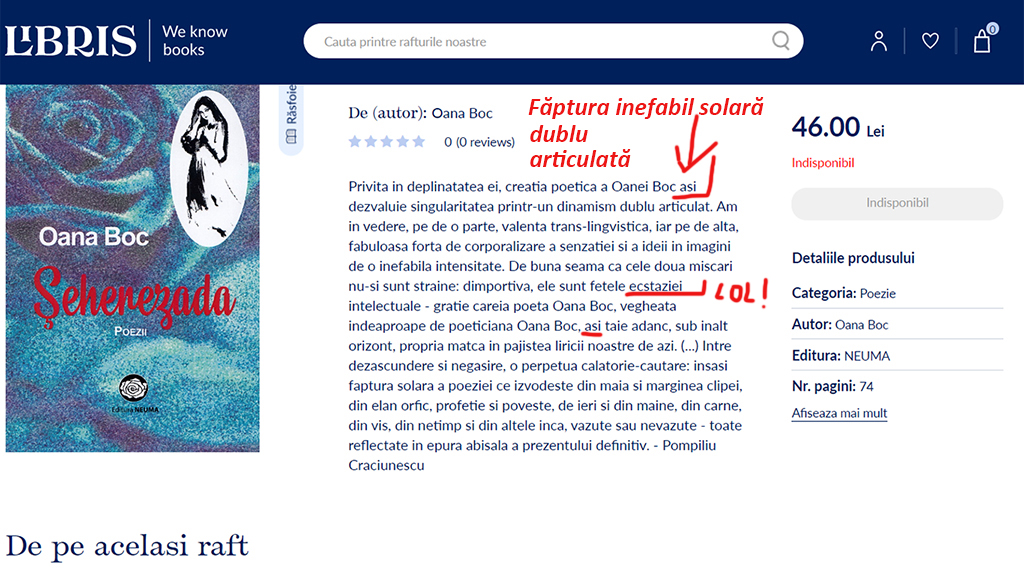Open the '0 (0 reviews)' link
The image size is (1024, 576).
click(x=479, y=142)
